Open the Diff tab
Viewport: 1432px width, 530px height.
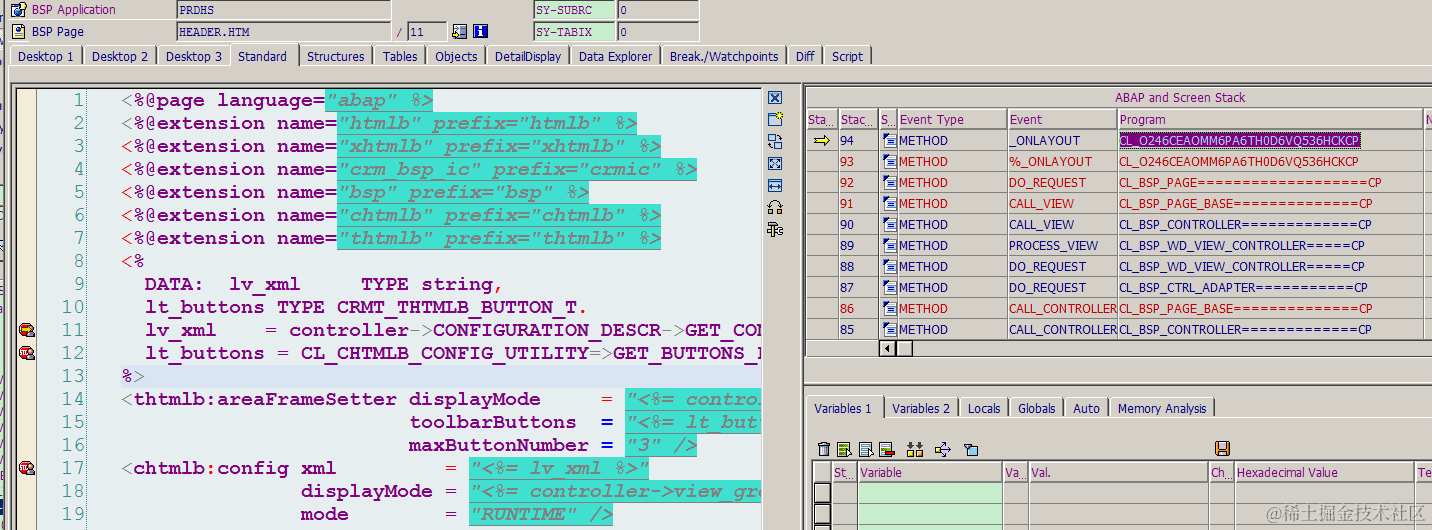[x=805, y=57]
